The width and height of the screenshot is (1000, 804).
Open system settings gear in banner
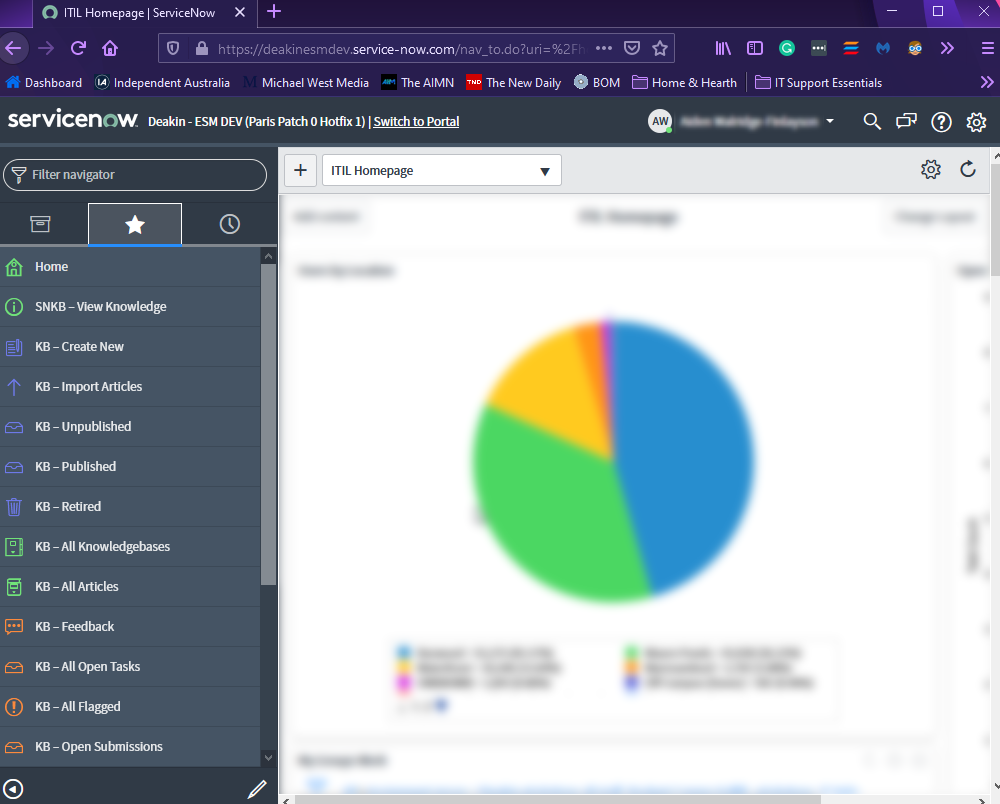(x=976, y=122)
